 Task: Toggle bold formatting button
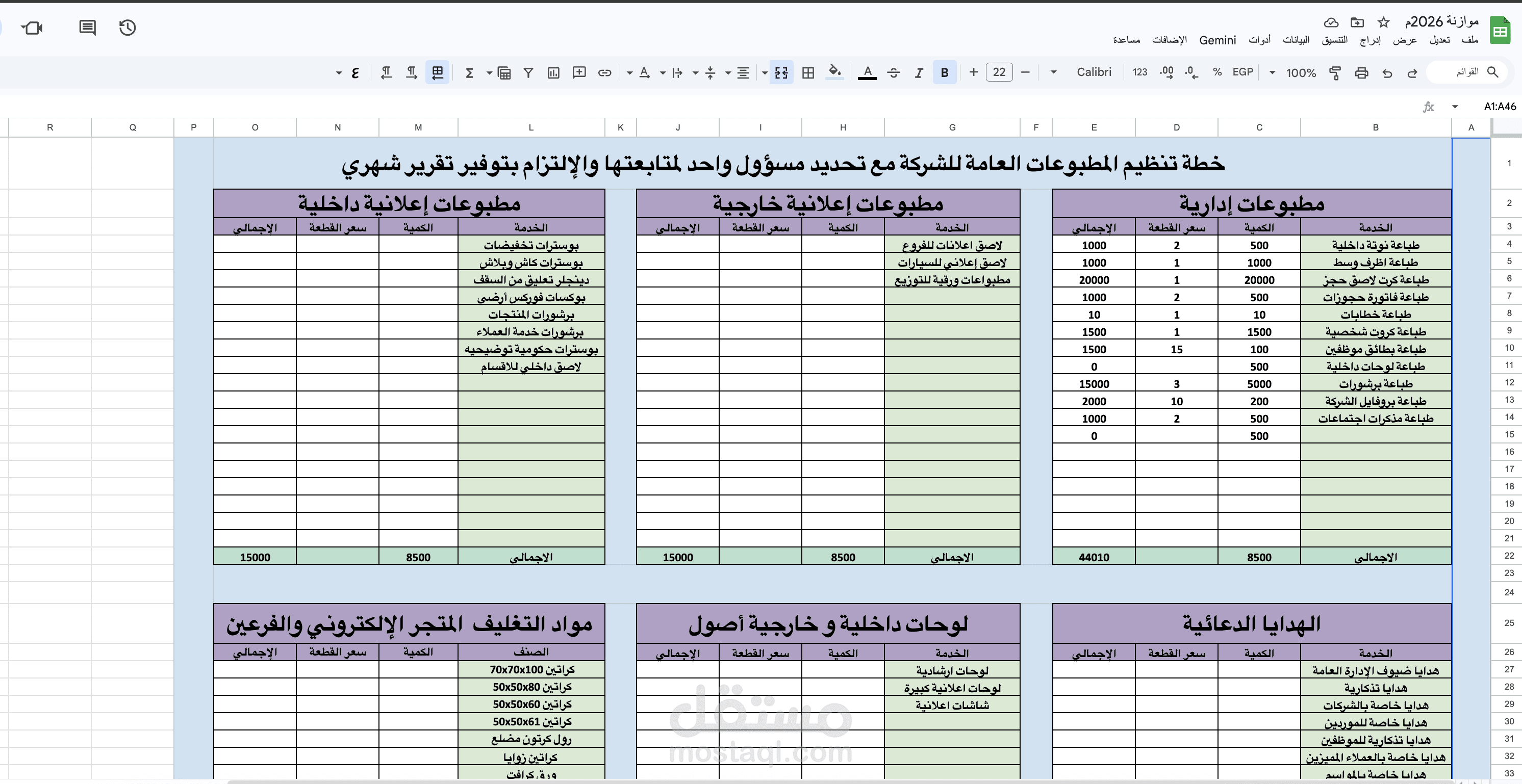click(x=944, y=72)
